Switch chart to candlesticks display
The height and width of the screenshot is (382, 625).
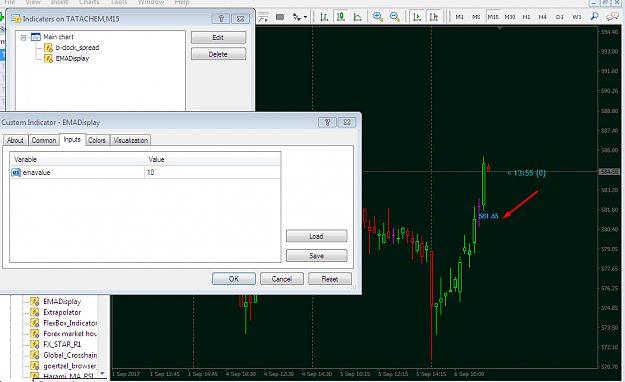point(341,17)
